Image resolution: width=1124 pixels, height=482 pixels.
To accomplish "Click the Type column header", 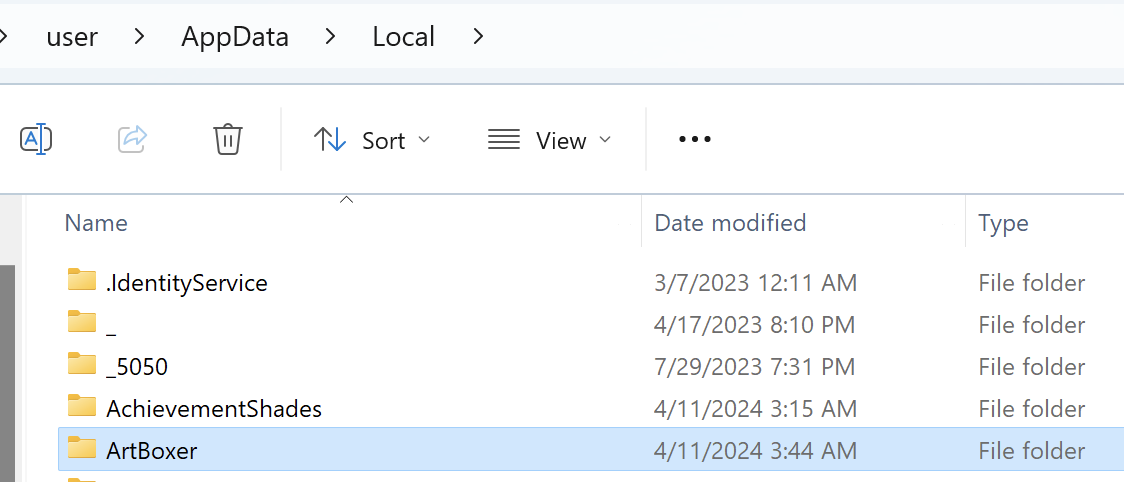I will point(1003,222).
